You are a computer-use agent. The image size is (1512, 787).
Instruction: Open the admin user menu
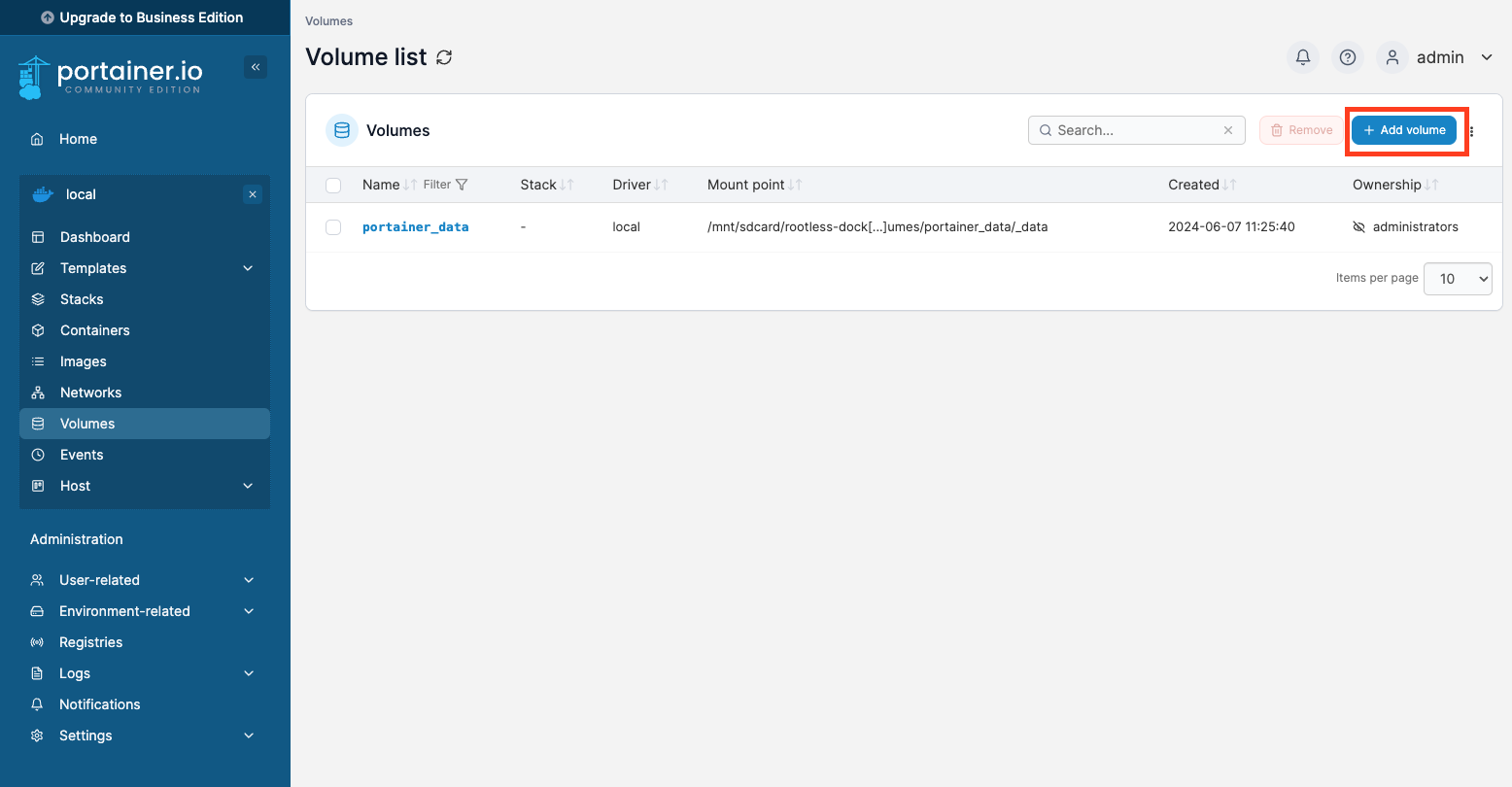(x=1438, y=57)
